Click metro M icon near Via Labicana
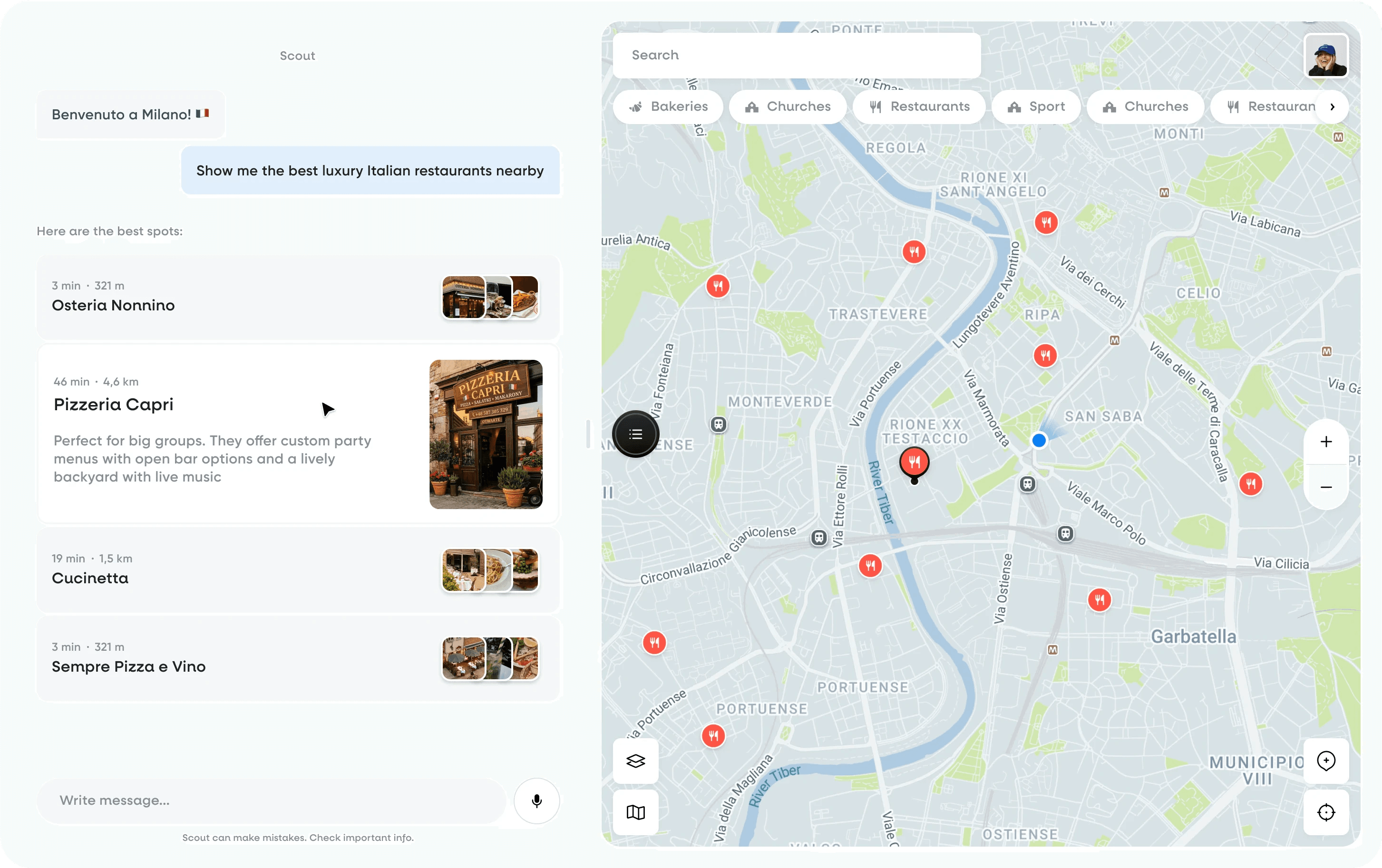Screen dimensions: 1382x868 click(x=1164, y=193)
